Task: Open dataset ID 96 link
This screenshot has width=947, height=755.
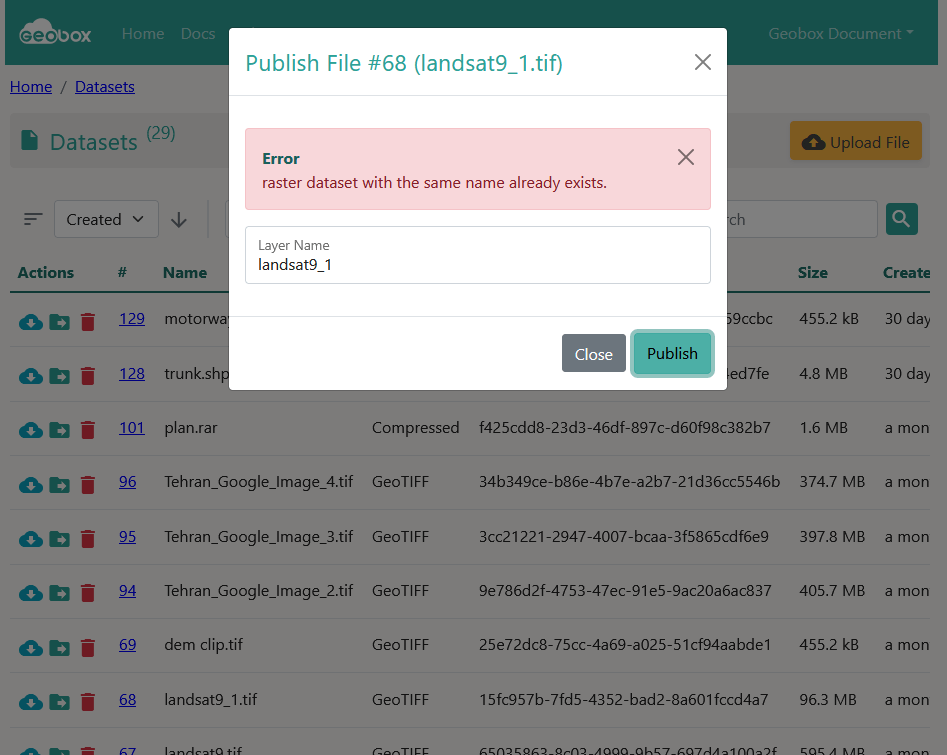Action: point(127,482)
